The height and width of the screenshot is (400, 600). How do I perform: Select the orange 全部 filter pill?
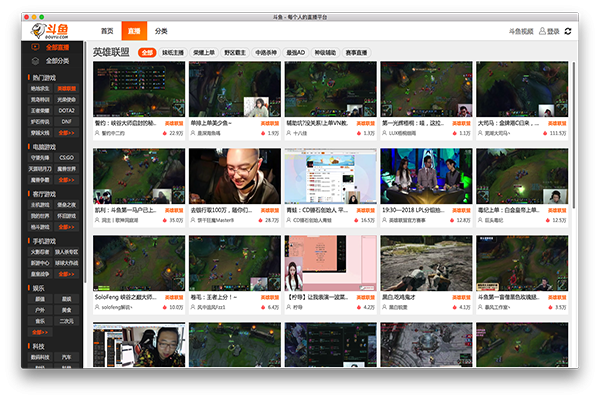[147, 52]
